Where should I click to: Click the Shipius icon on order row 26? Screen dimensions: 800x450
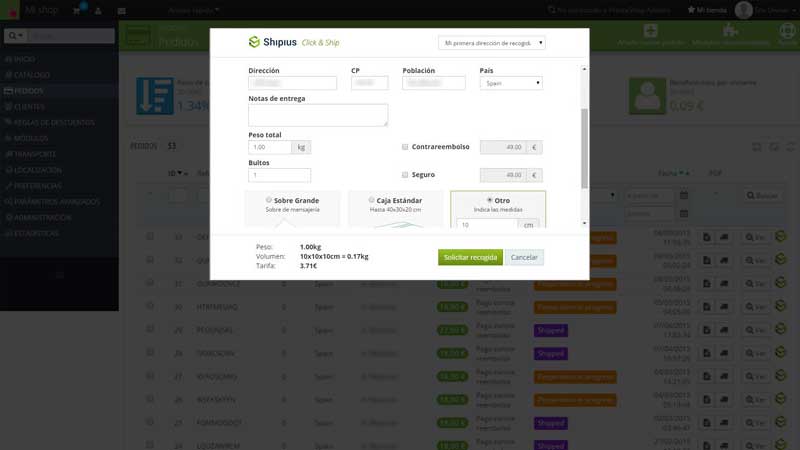[x=780, y=398]
